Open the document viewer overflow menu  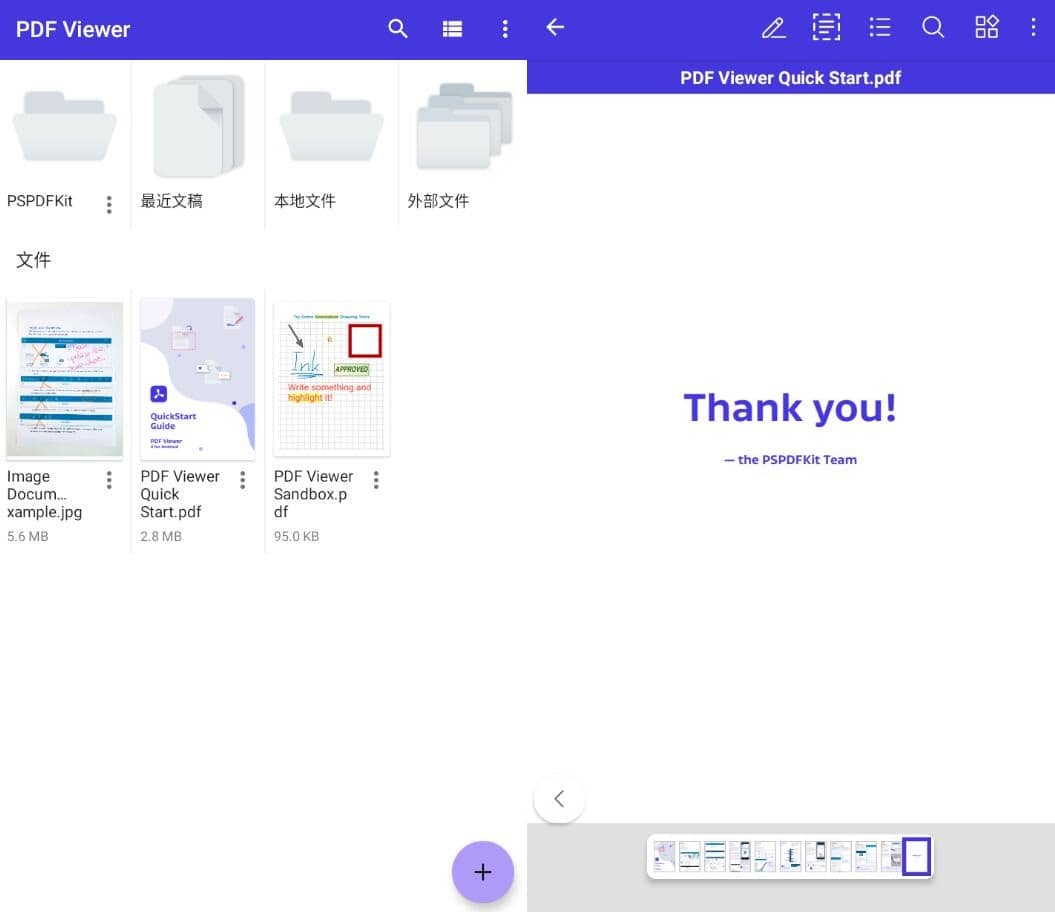coord(1034,28)
